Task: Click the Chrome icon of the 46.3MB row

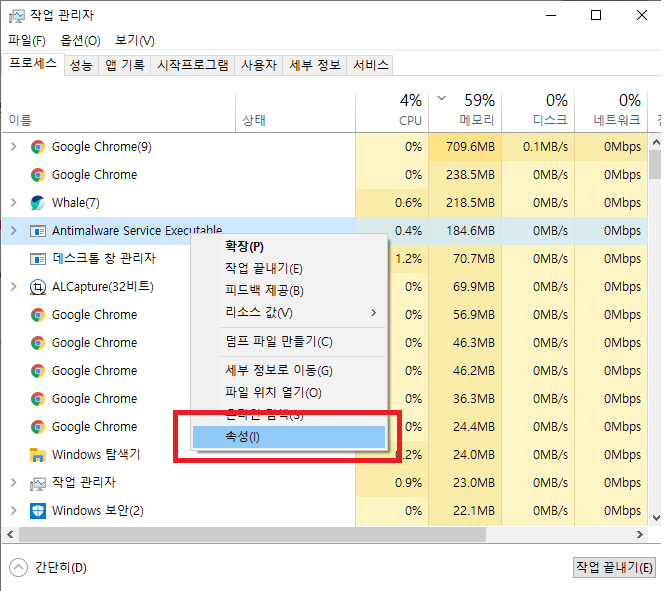Action: [x=38, y=343]
